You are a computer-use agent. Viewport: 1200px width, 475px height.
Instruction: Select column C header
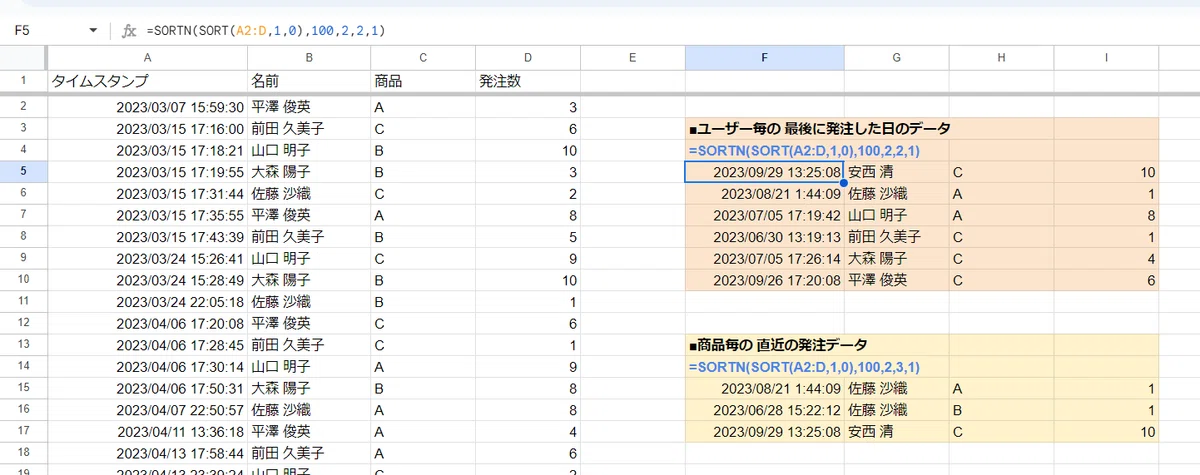coord(423,59)
